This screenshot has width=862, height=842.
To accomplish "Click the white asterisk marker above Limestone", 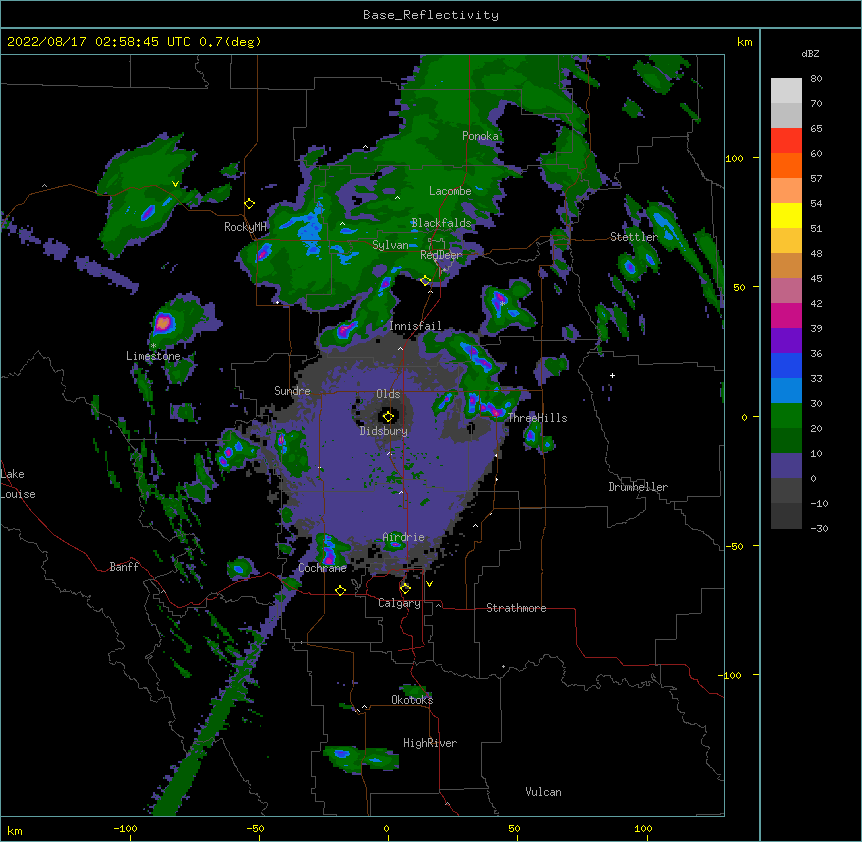I will point(153,346).
